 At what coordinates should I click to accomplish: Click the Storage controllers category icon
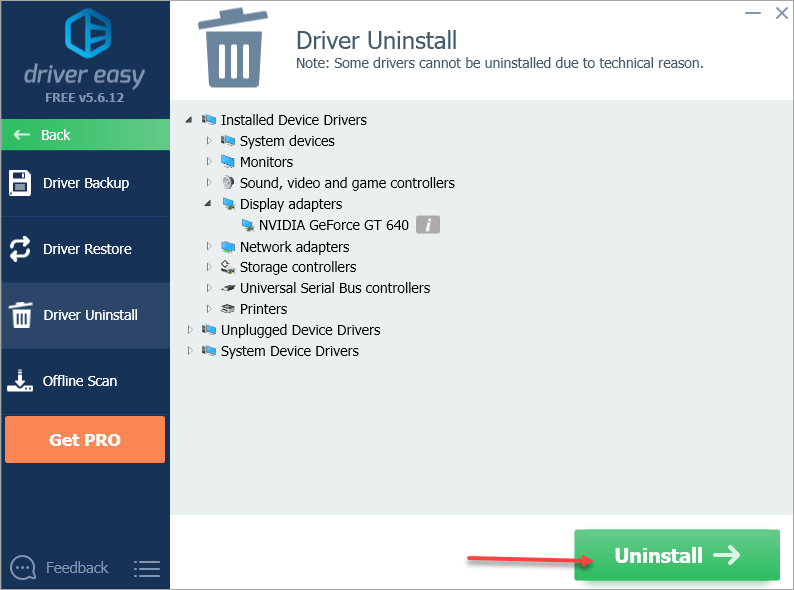228,267
